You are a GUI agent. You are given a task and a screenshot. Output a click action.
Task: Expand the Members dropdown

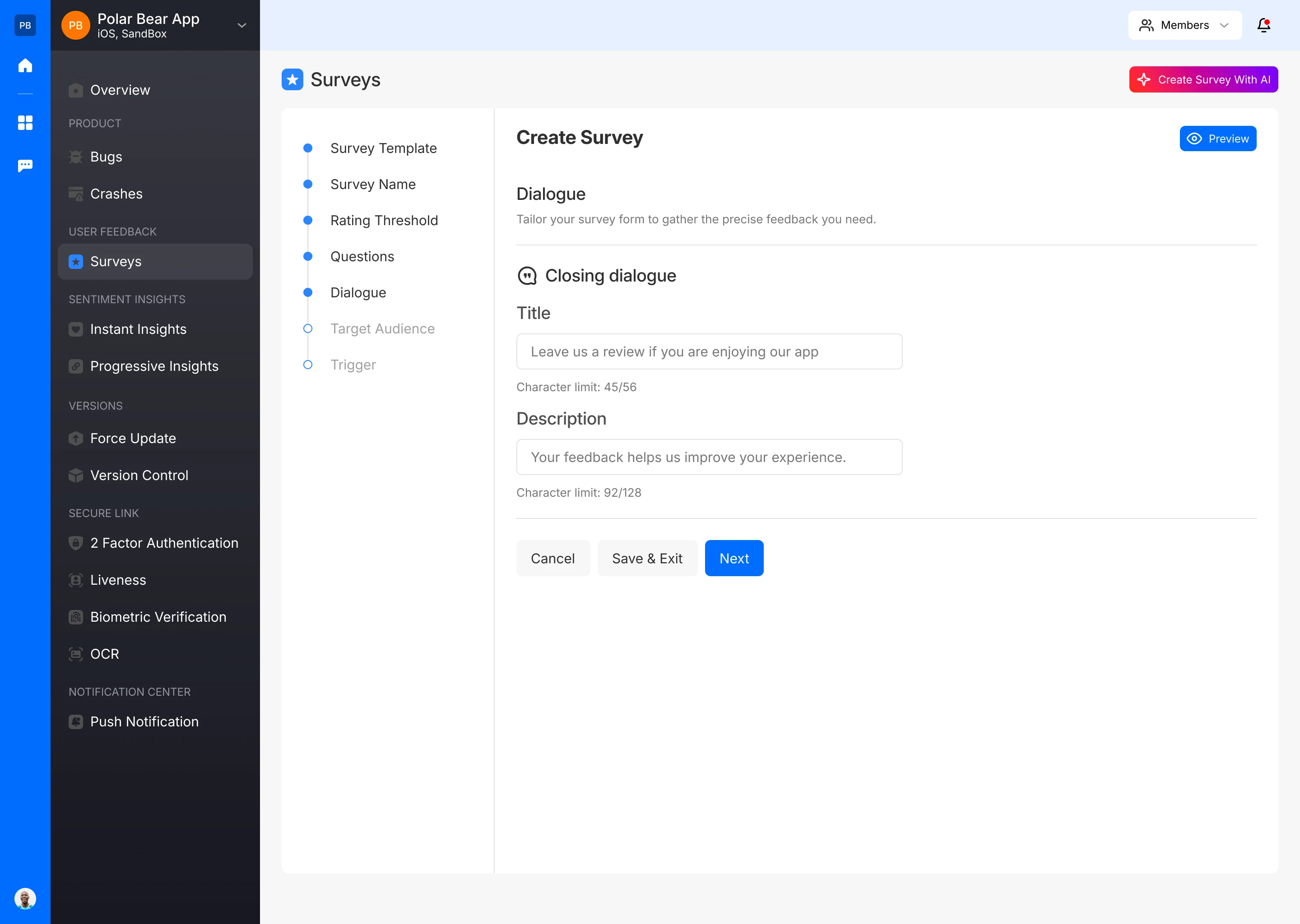click(x=1184, y=25)
